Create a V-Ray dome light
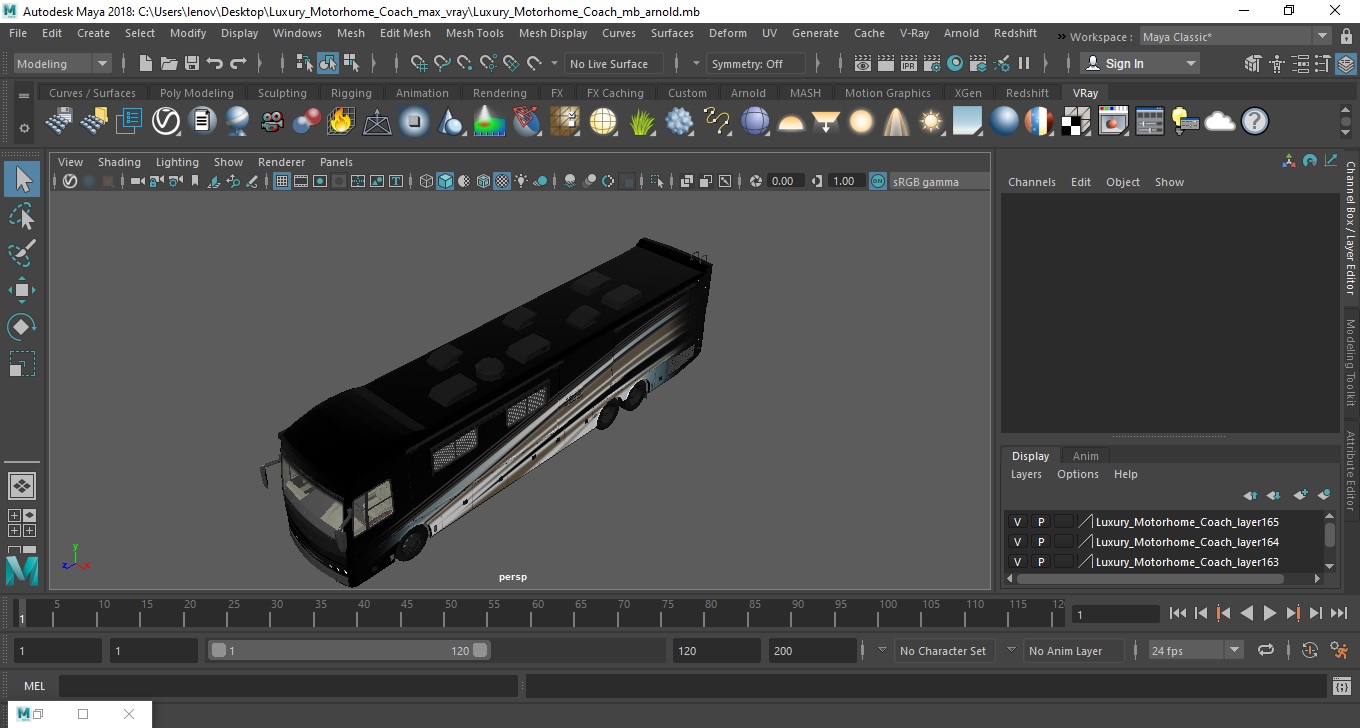1360x728 pixels. coord(791,122)
